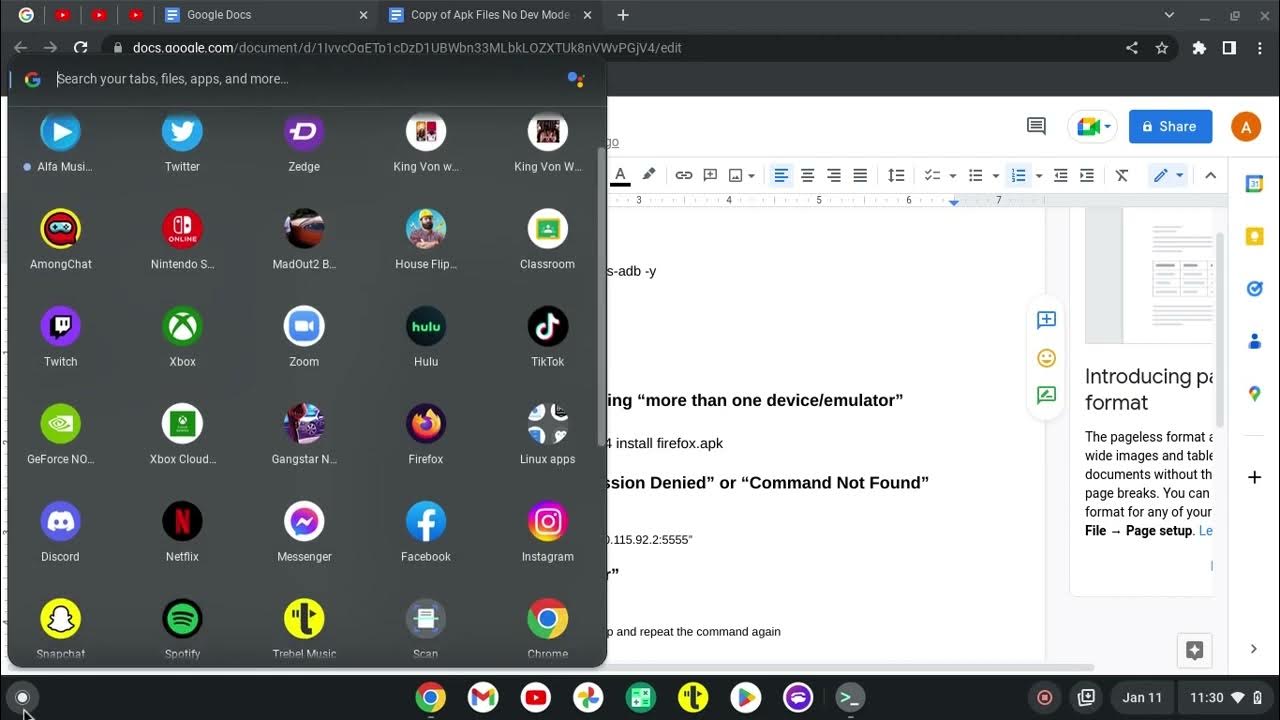Open the Xbox app

[182, 326]
